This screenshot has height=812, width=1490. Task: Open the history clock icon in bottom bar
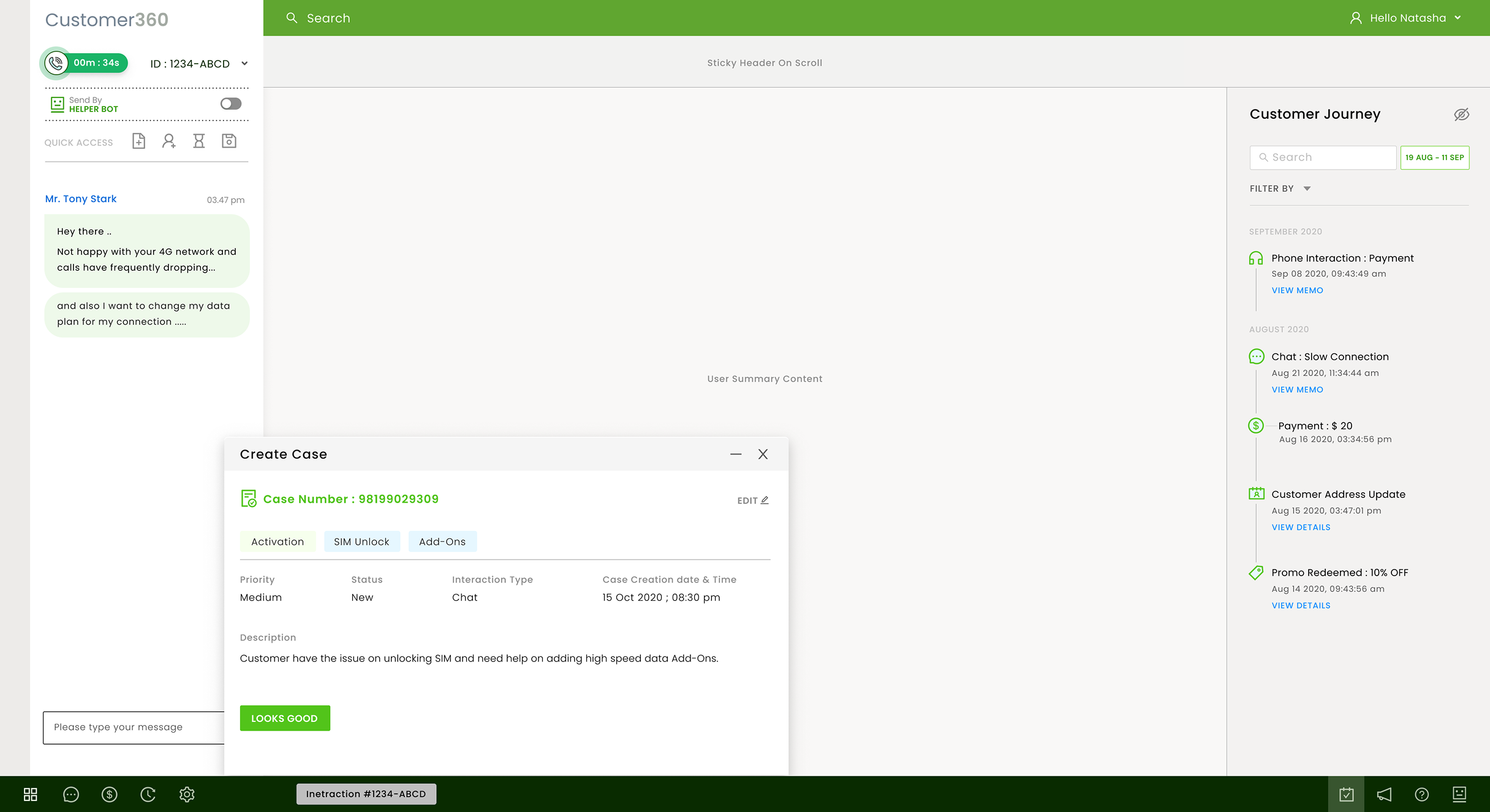point(148,794)
